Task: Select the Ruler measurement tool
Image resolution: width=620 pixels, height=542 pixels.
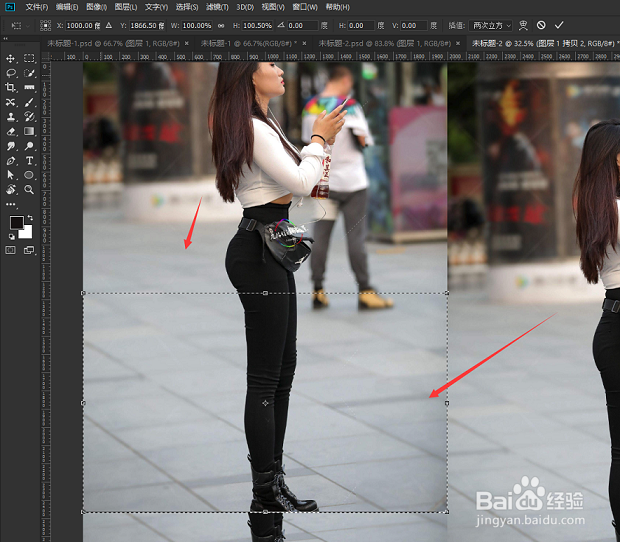Action: (29, 88)
